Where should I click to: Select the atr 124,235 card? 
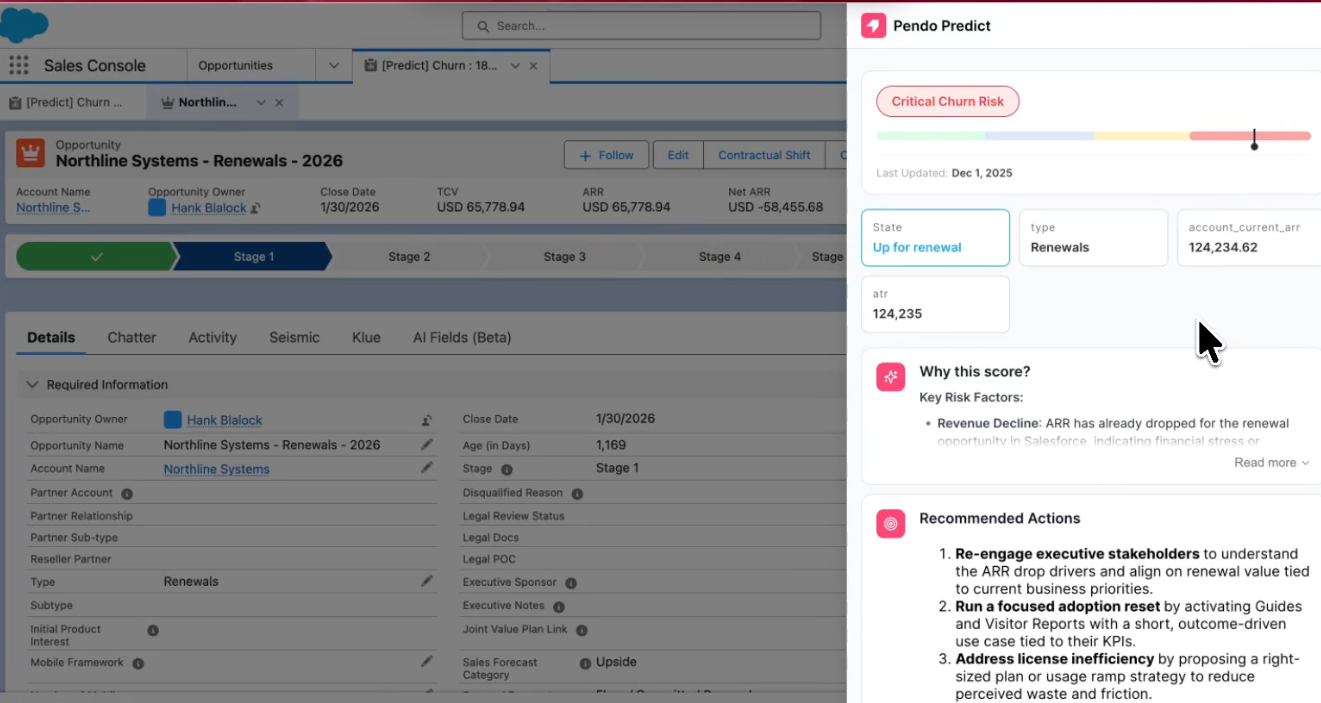pyautogui.click(x=935, y=304)
